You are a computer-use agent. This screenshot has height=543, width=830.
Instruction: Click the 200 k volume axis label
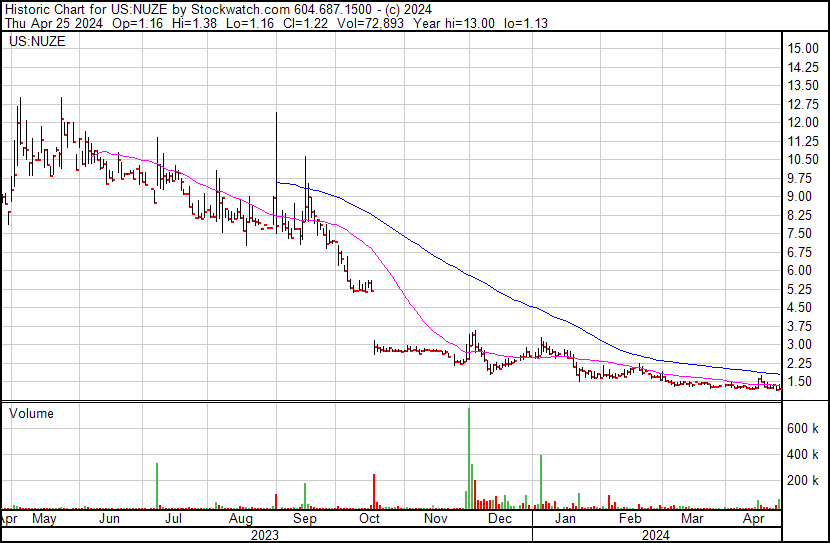[802, 481]
